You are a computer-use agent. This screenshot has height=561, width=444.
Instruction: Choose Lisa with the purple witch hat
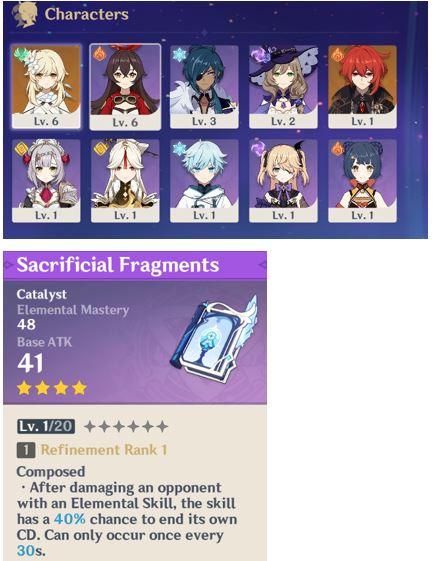pyautogui.click(x=283, y=87)
